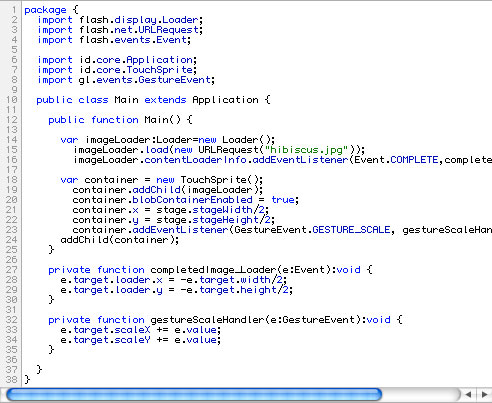Screen dimensions: 492x403
Task: Click the "hibiscus.jpg" string literal
Action: click(306, 150)
